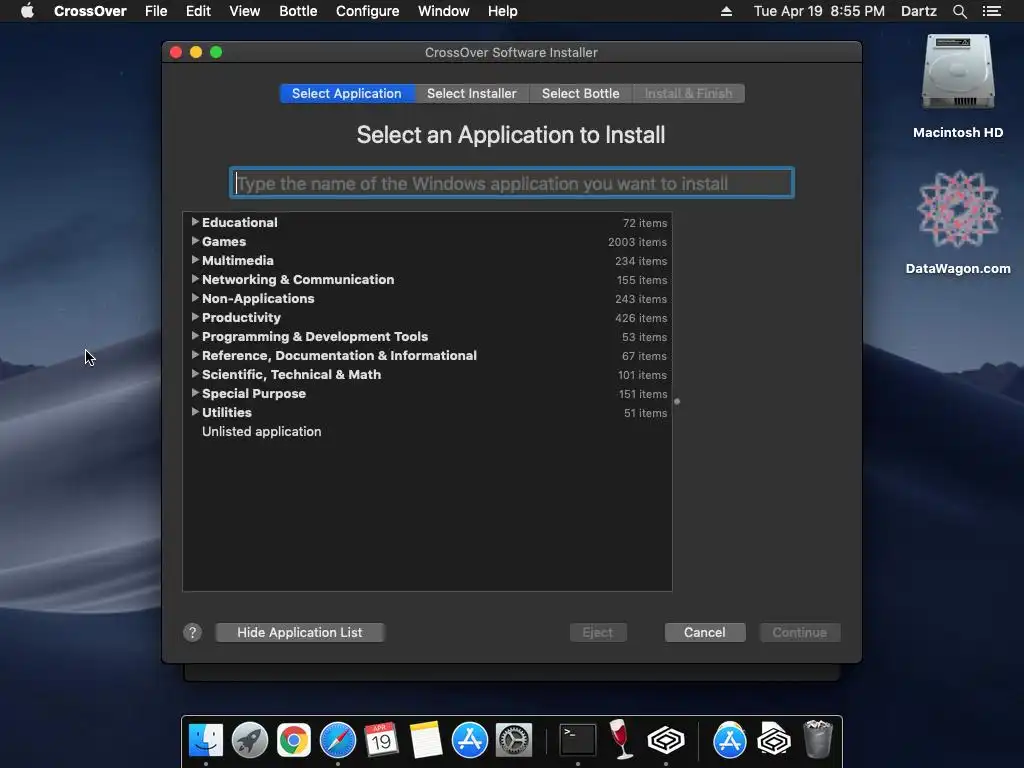Expand the Multimedia category

click(195, 260)
